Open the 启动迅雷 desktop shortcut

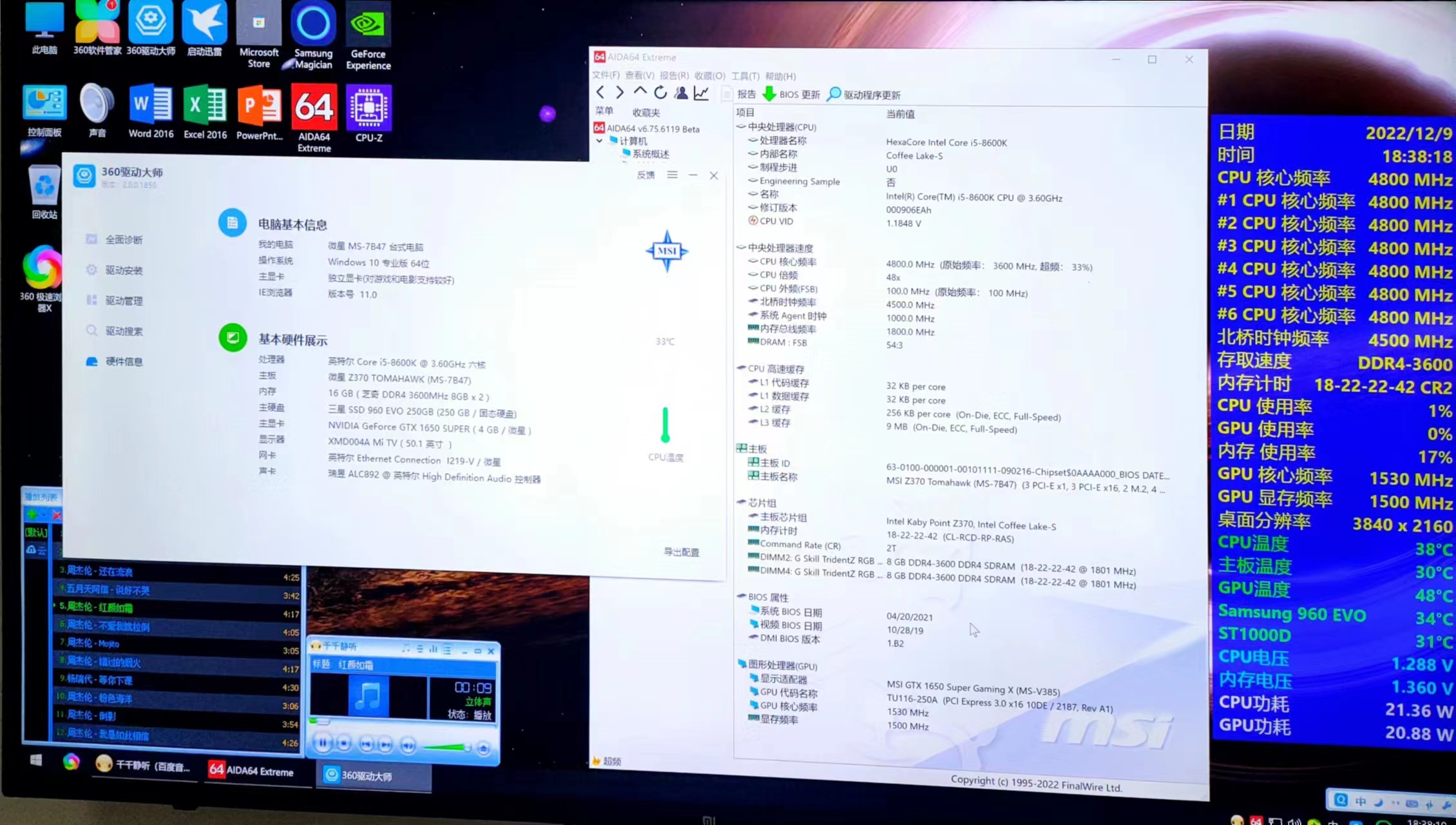point(204,28)
